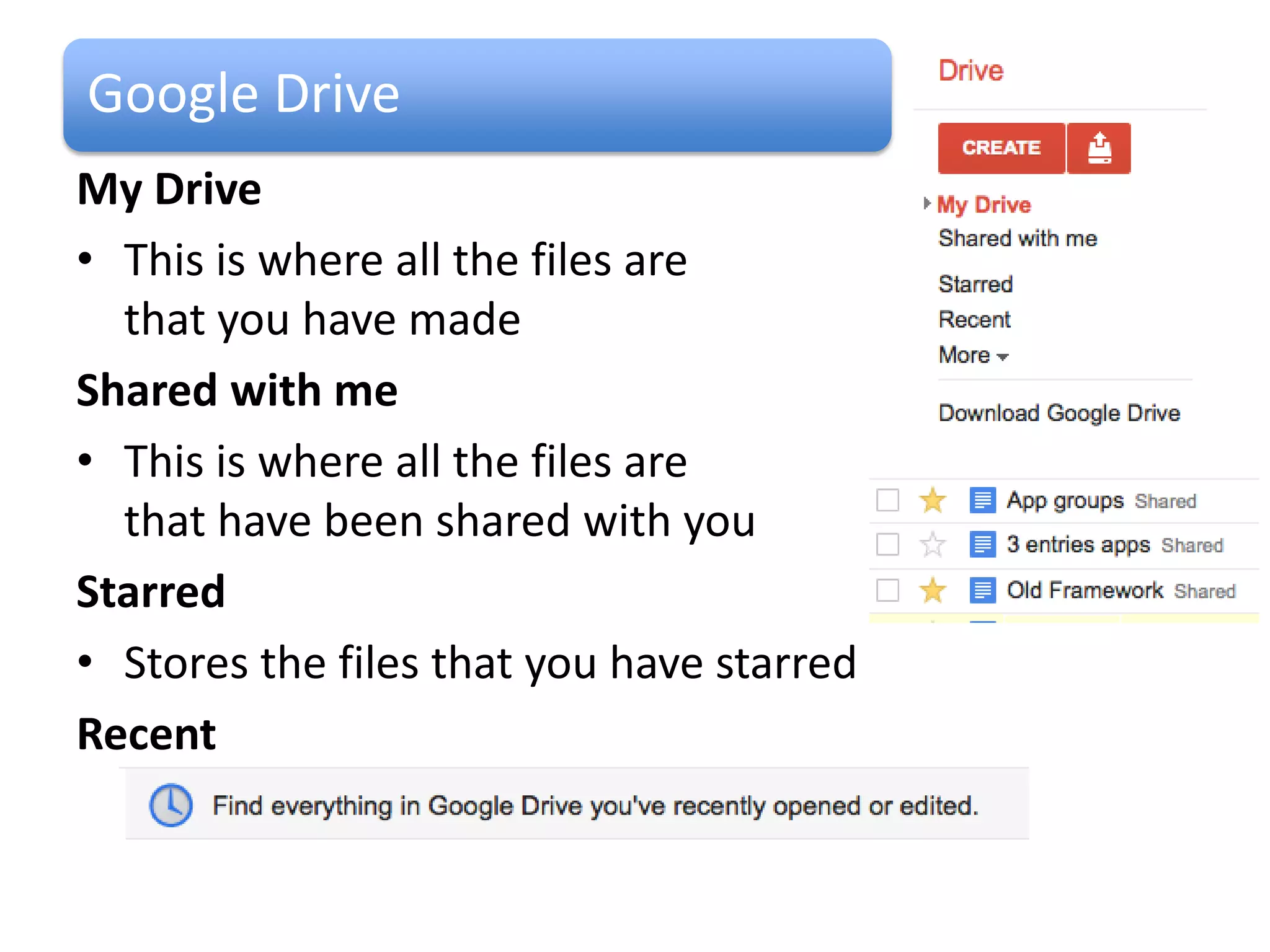The image size is (1270, 952).
Task: Click the Old Framework document icon
Action: click(983, 590)
